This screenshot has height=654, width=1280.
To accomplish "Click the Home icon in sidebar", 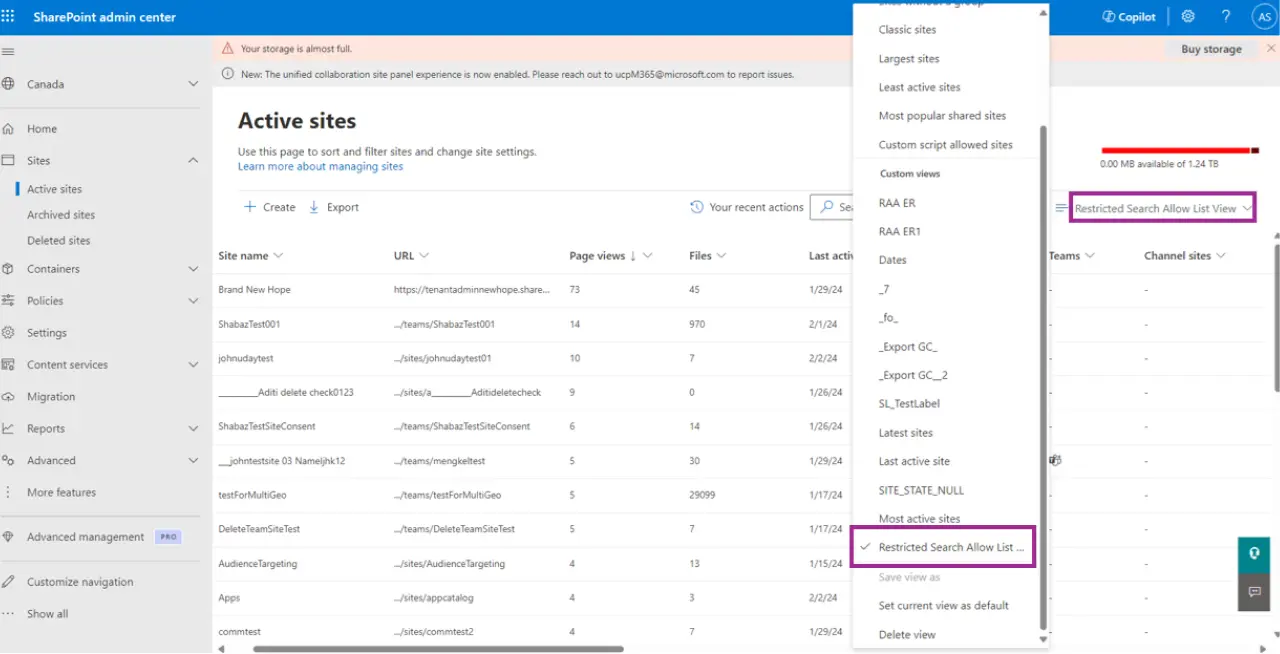I will point(8,129).
